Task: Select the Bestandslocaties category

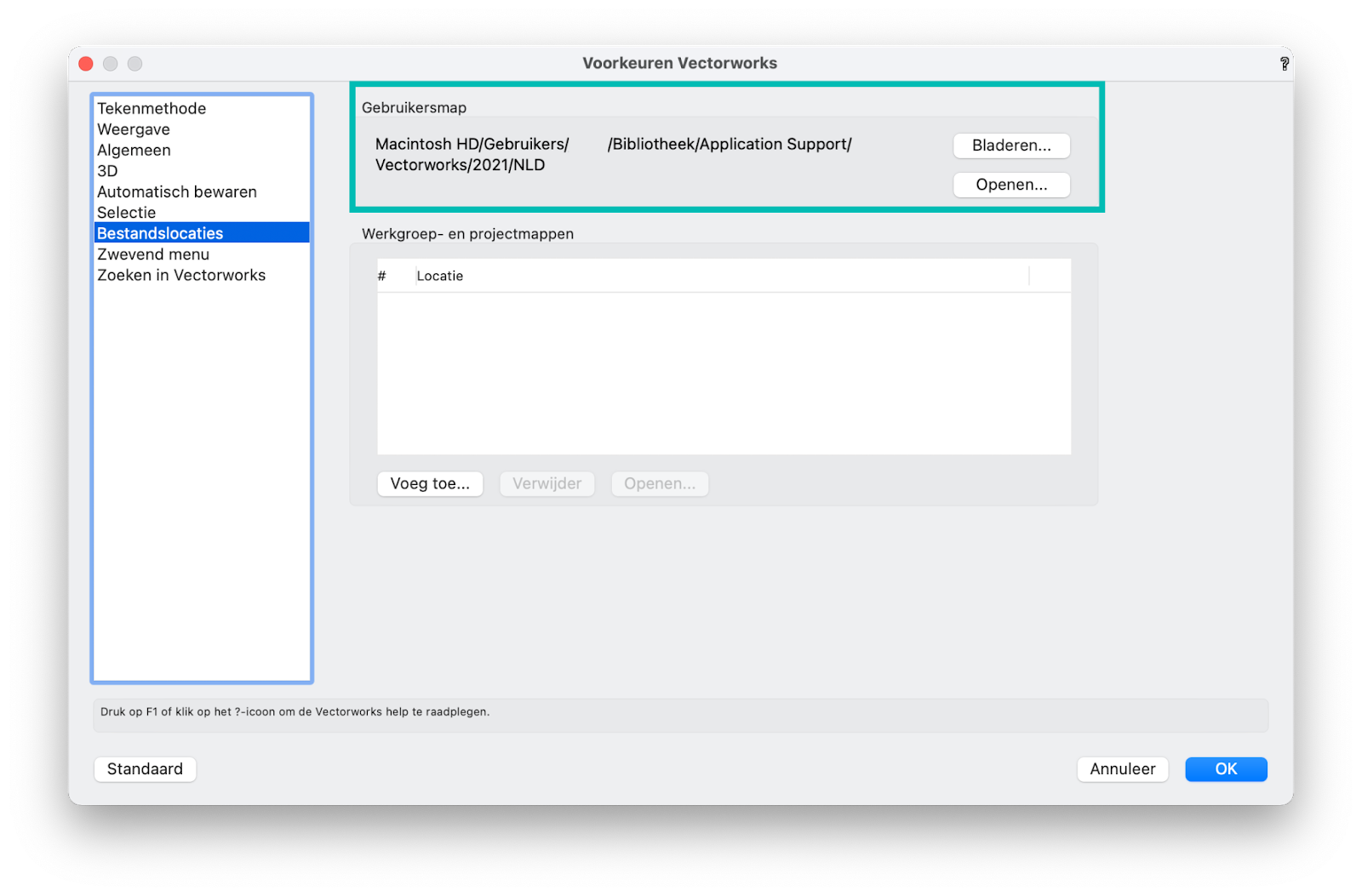Action: (x=202, y=233)
